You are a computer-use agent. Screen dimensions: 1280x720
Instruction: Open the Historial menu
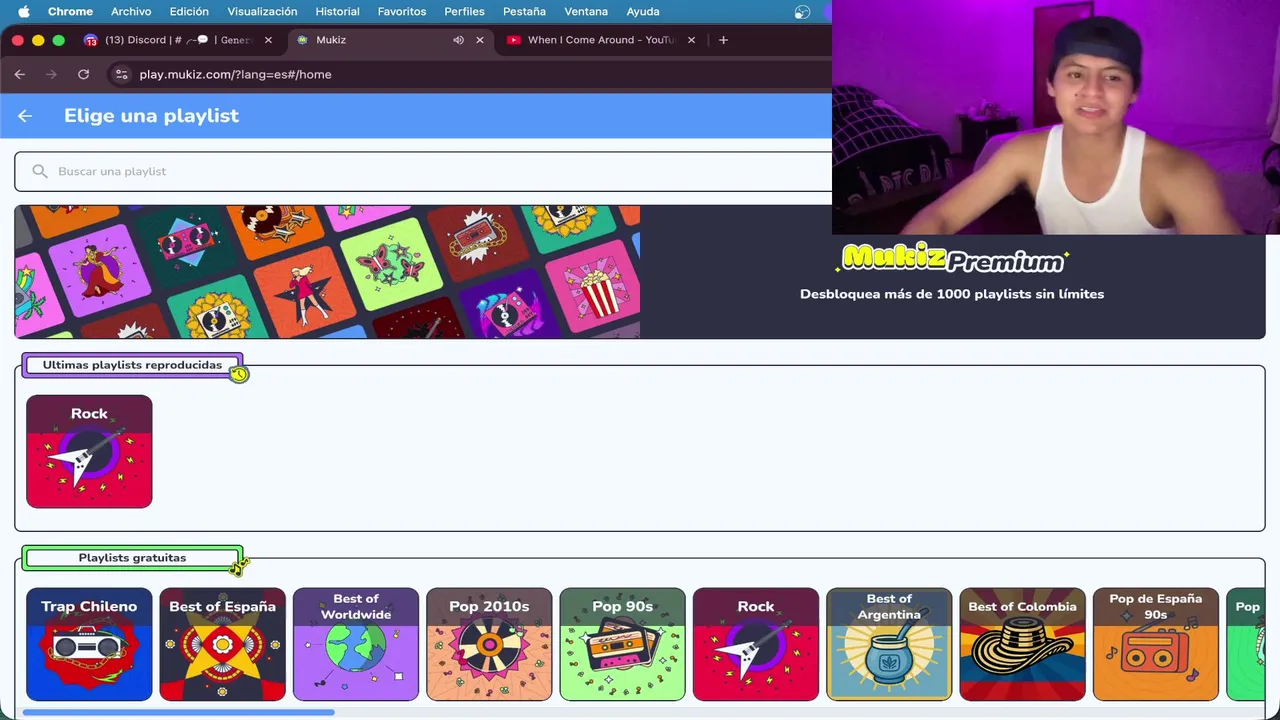pos(337,12)
